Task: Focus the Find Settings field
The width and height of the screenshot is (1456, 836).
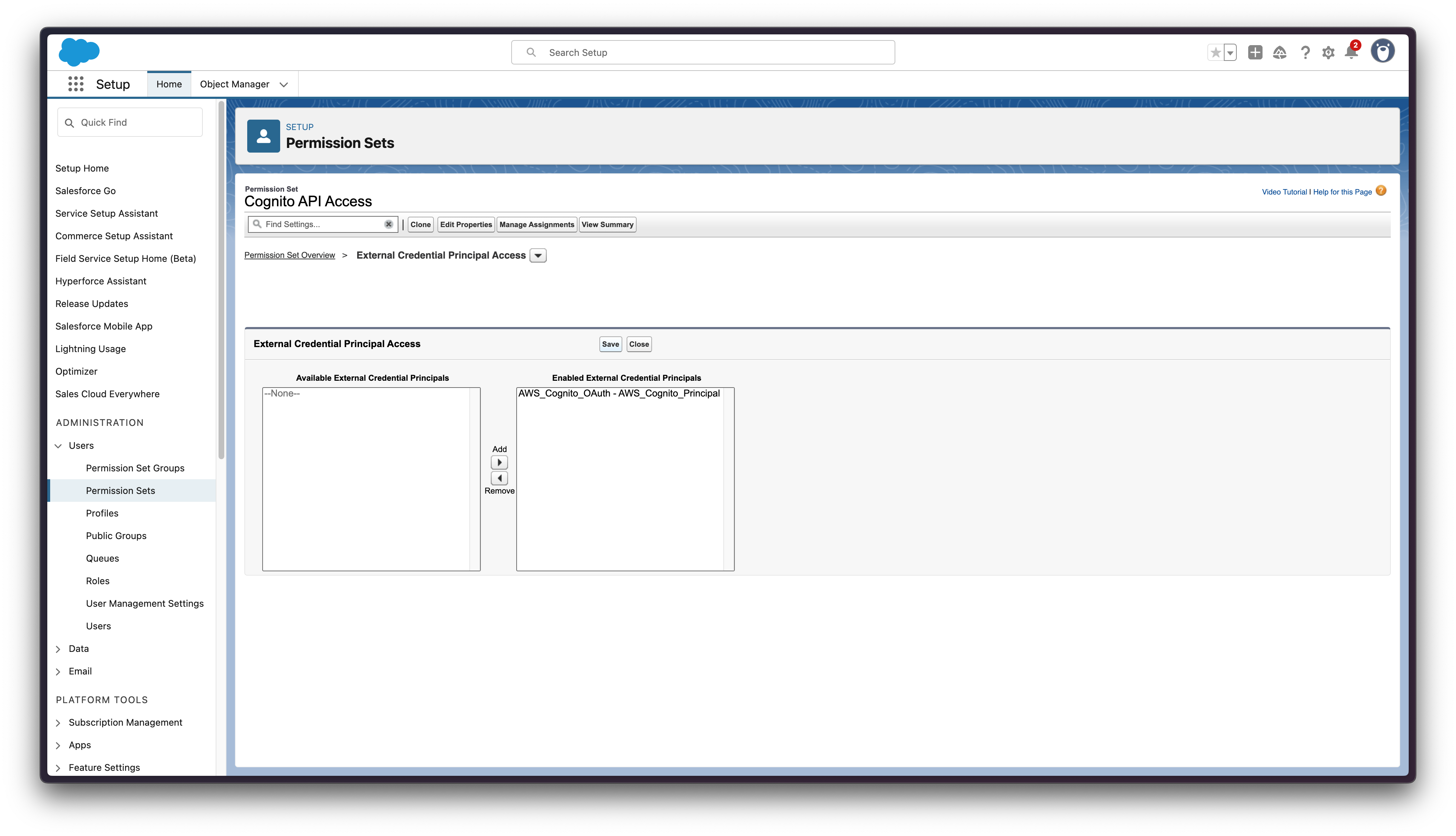Action: tap(323, 225)
